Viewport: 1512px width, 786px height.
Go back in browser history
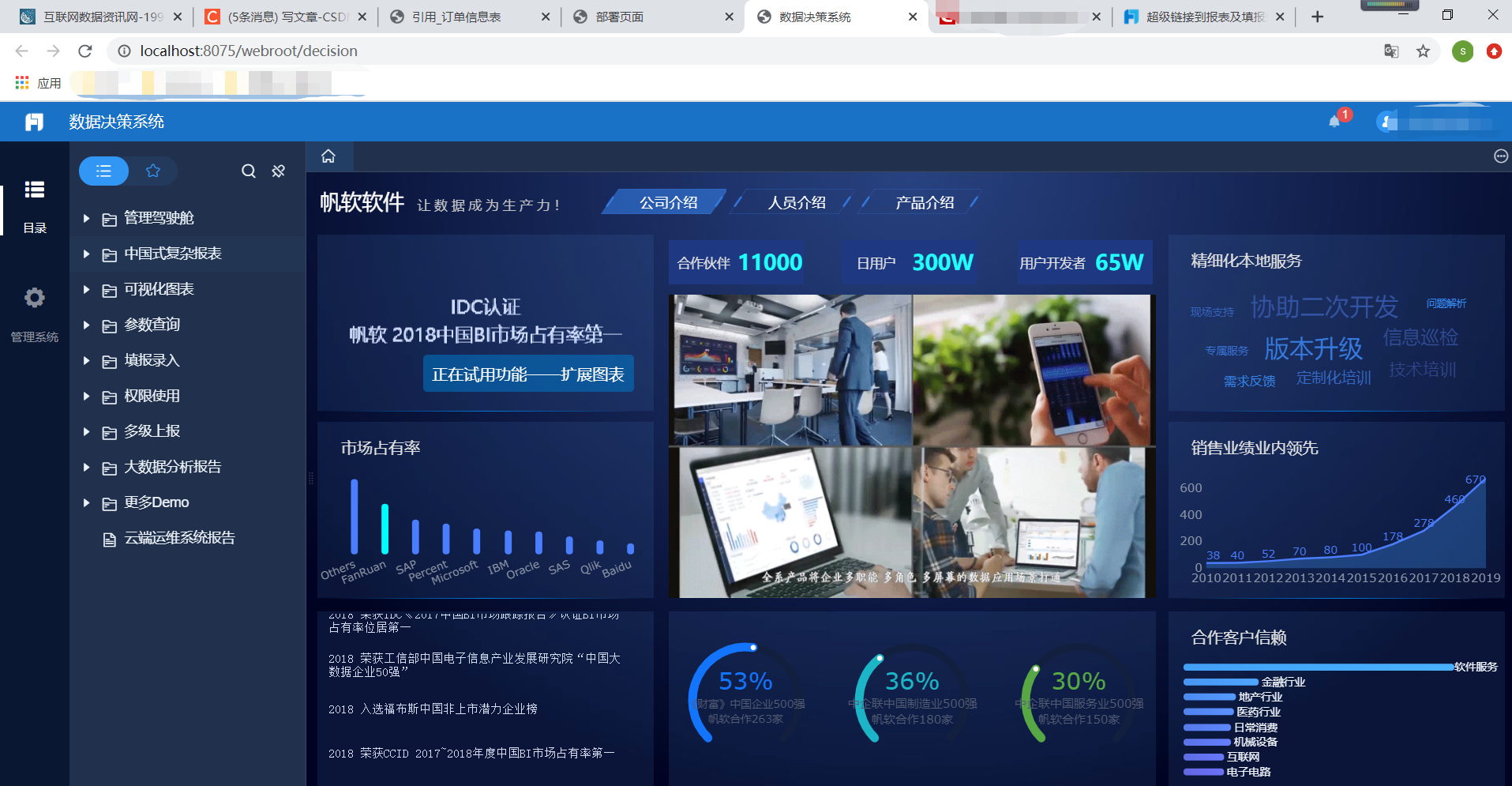point(21,51)
